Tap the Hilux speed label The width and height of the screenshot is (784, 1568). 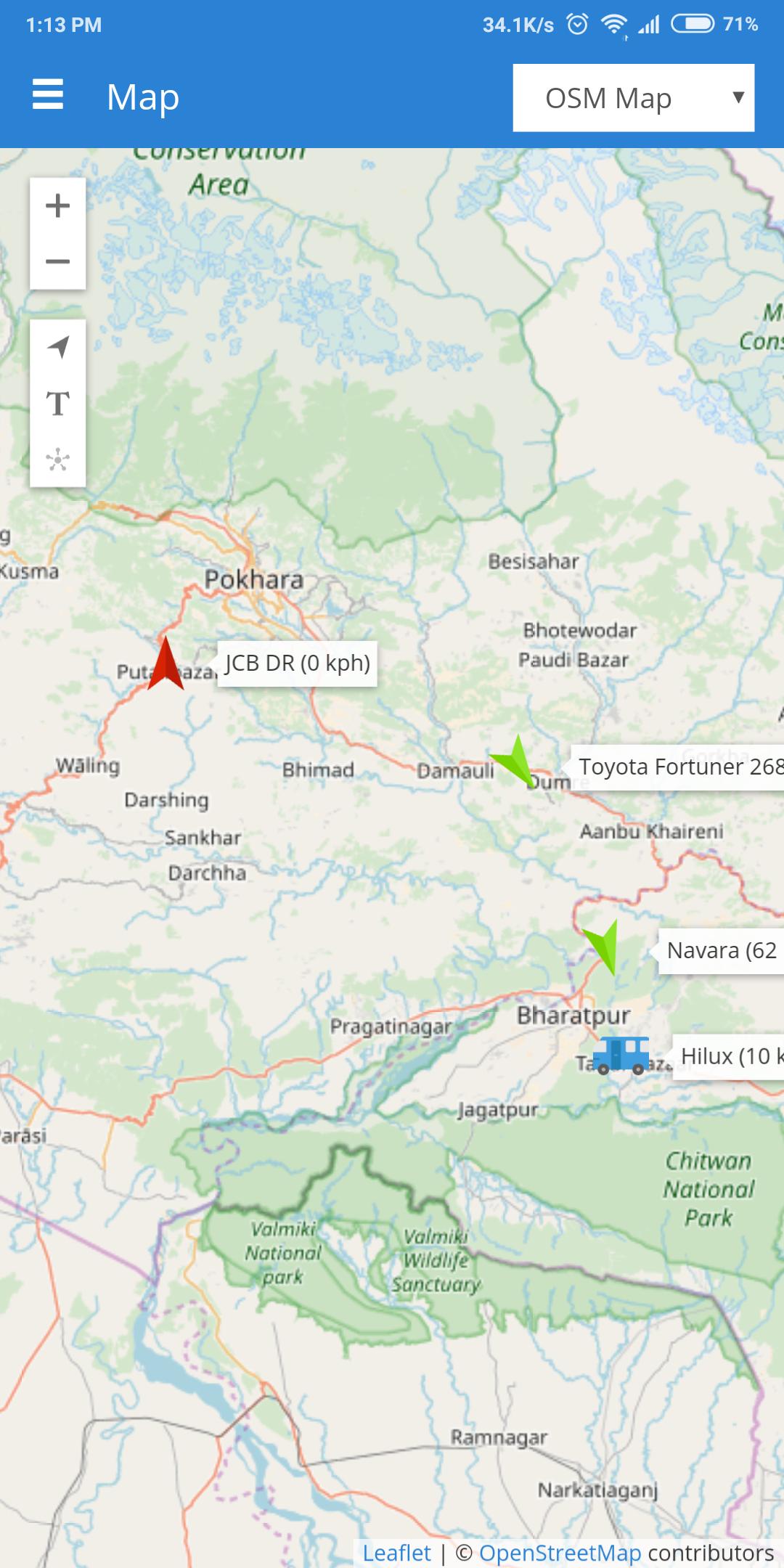click(x=729, y=1056)
